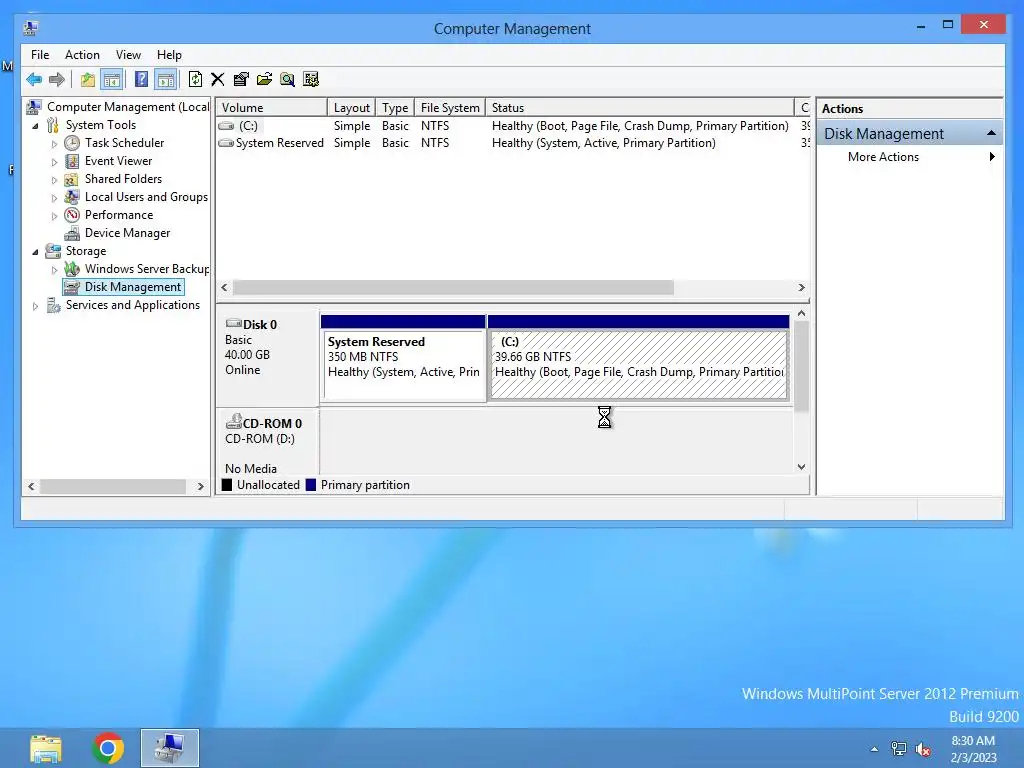The image size is (1024, 768).
Task: Select the Local Users and Groups icon
Action: [72, 197]
